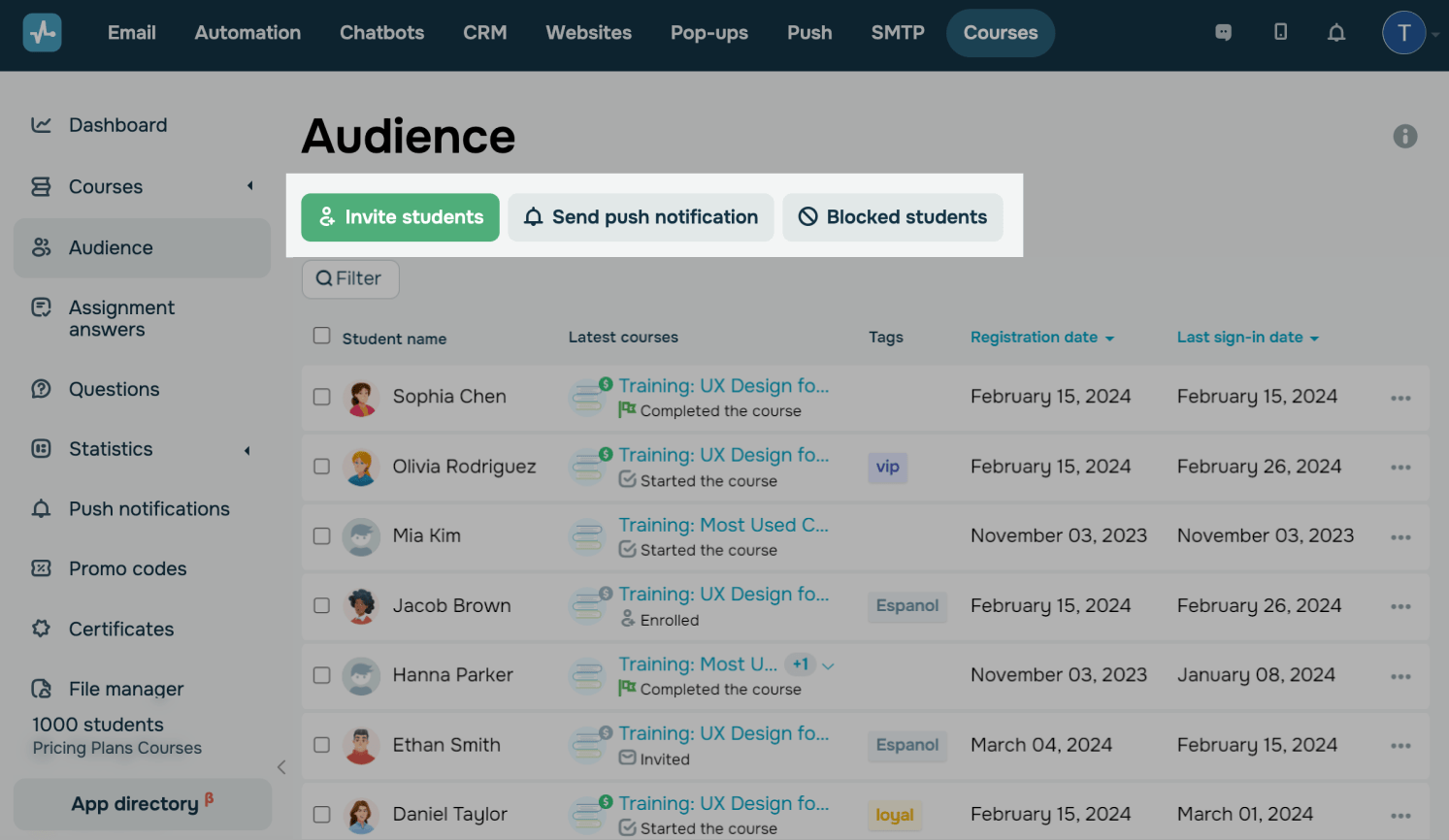Click Olivia Rodriguez's avatar
The height and width of the screenshot is (840, 1449).
[361, 468]
